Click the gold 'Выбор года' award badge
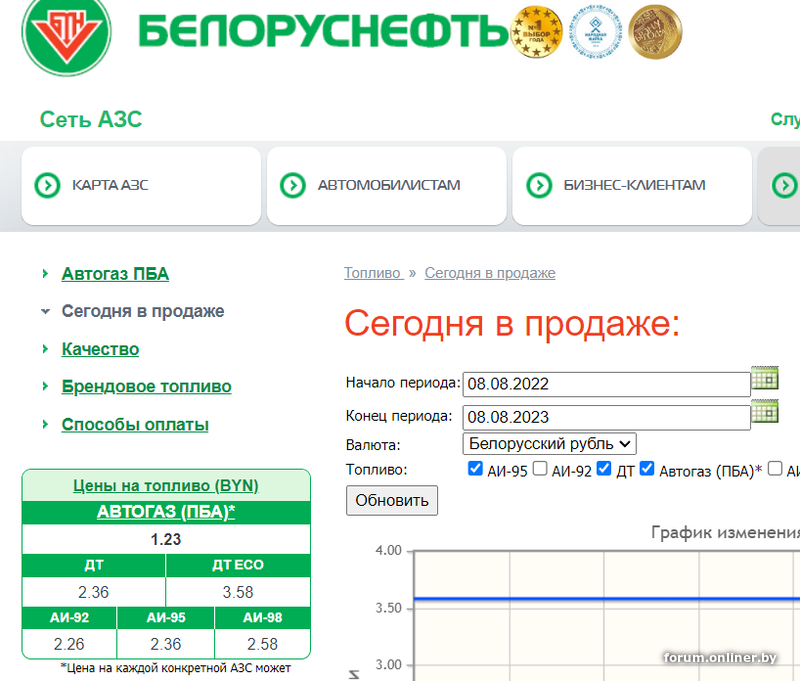The image size is (800, 681). pyautogui.click(x=536, y=32)
